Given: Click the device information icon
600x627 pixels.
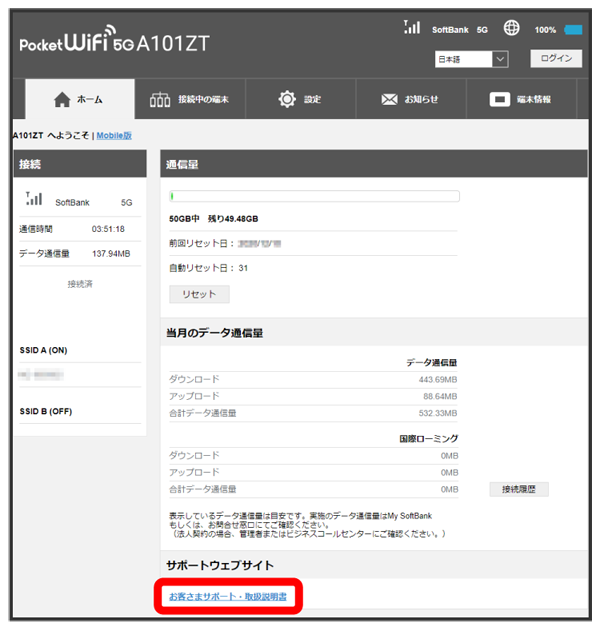Looking at the screenshot, I should [500, 100].
